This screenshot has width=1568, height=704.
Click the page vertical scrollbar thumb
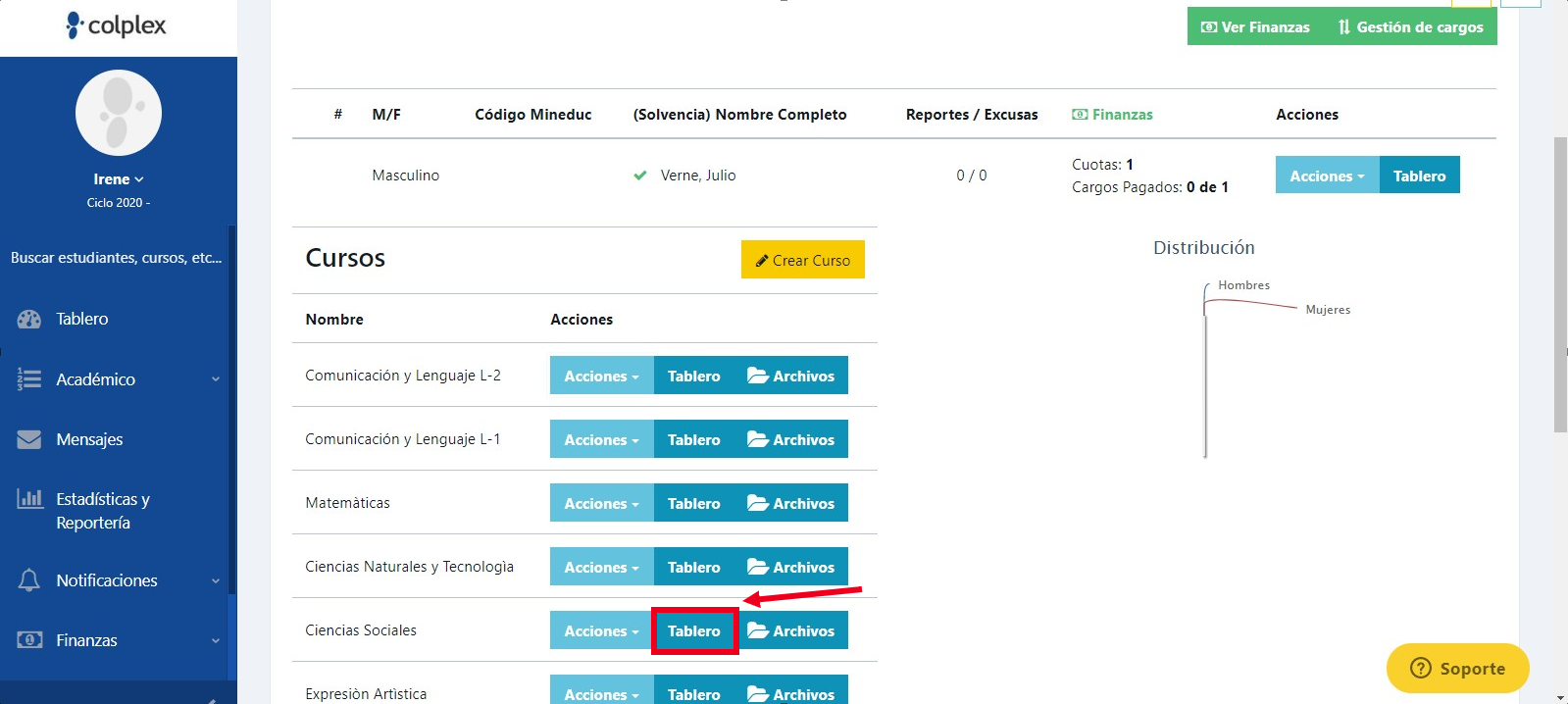point(1560,284)
